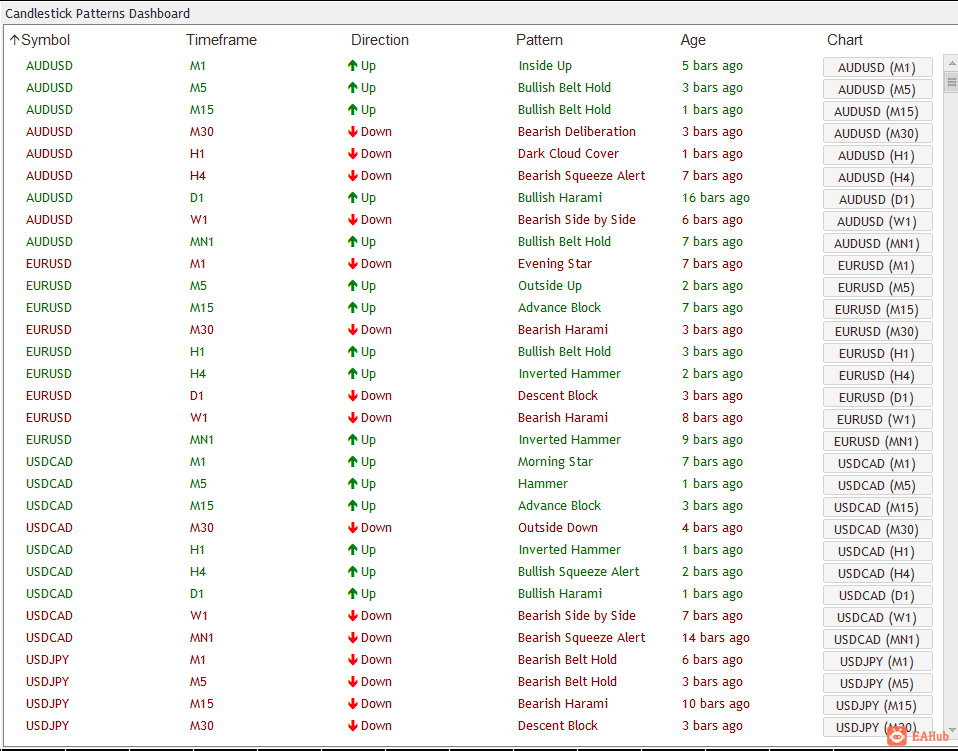This screenshot has width=958, height=751.
Task: Click red down arrow in AUDUSD M30 row
Action: [353, 132]
